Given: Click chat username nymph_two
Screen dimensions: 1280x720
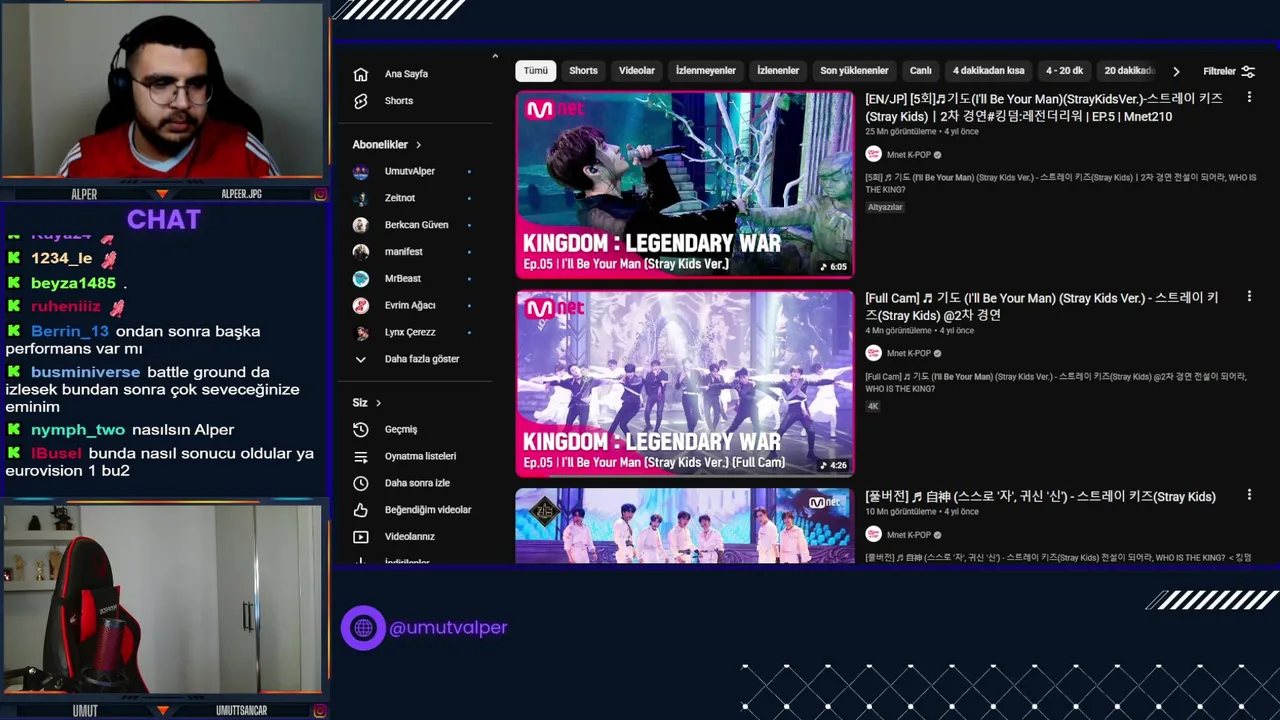Looking at the screenshot, I should coord(78,430).
